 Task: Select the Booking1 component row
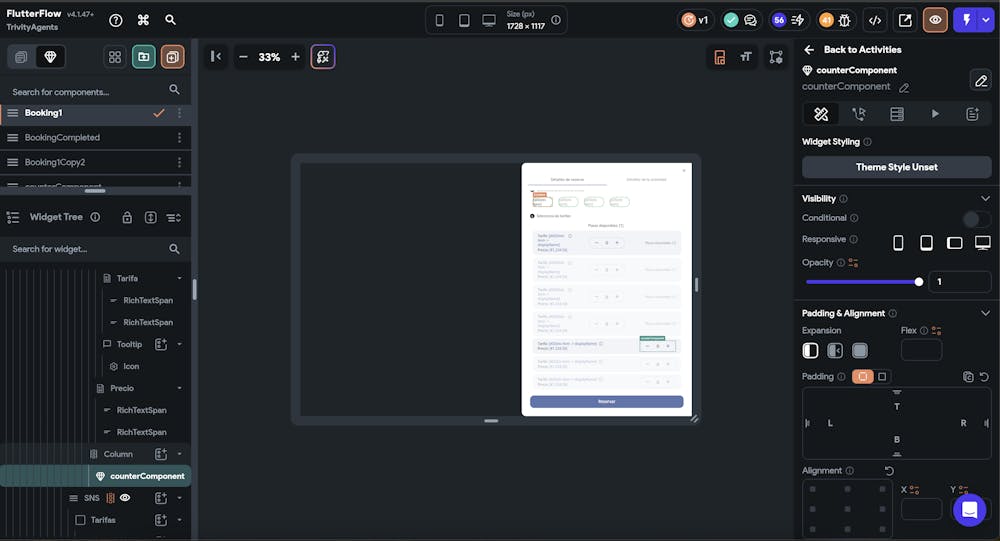pos(96,113)
